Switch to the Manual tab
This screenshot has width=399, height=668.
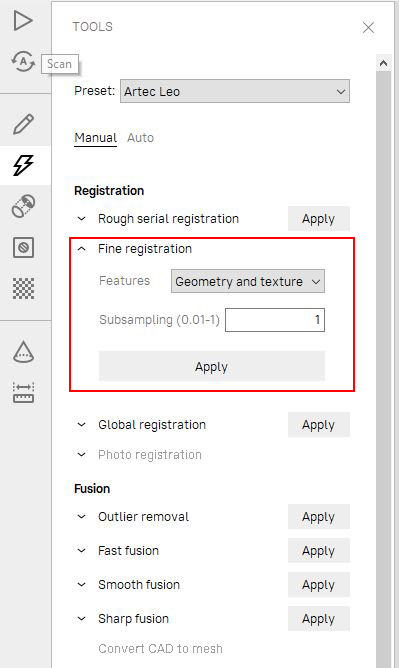(x=95, y=138)
